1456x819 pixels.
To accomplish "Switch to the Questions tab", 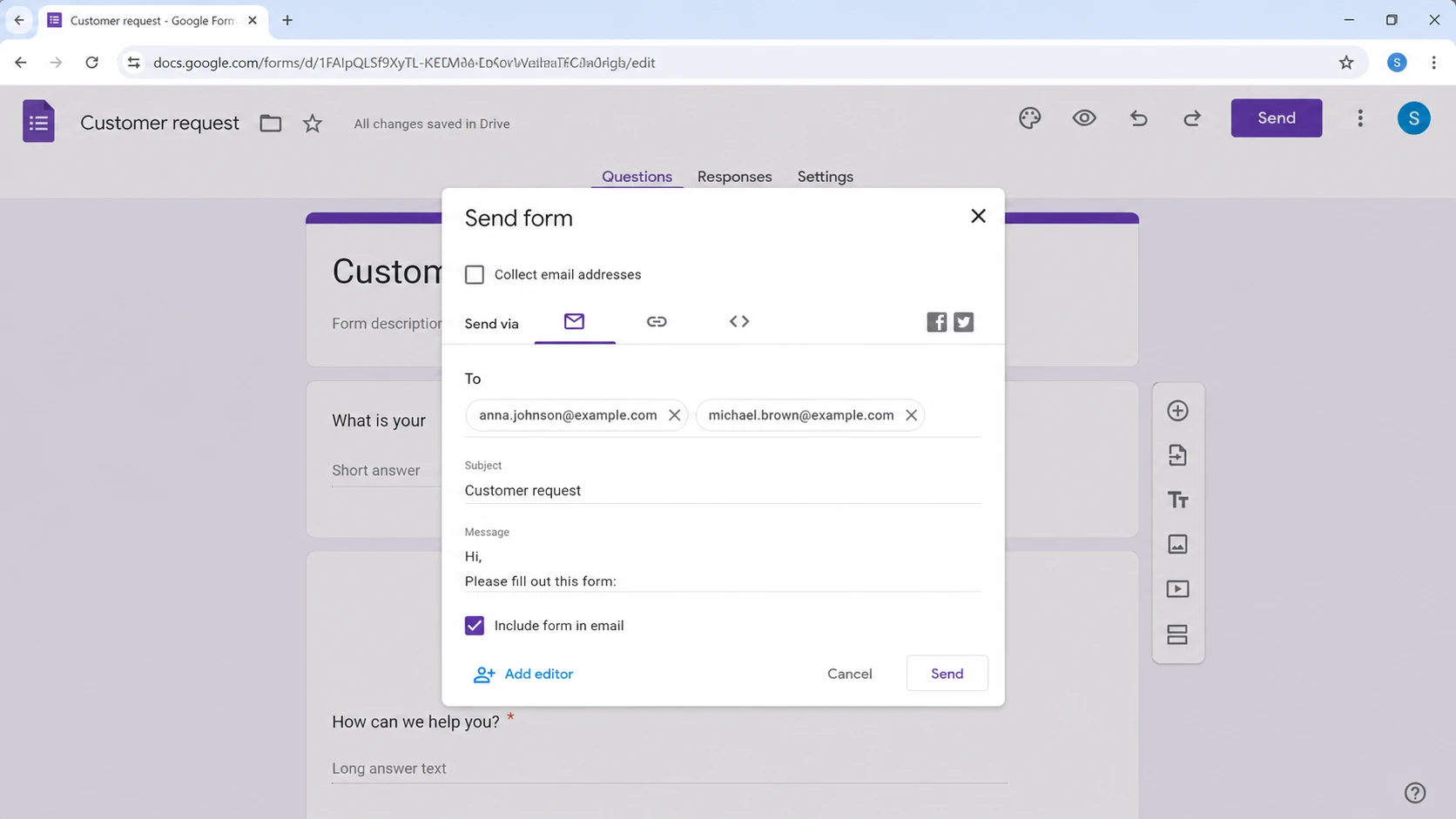I will click(637, 177).
